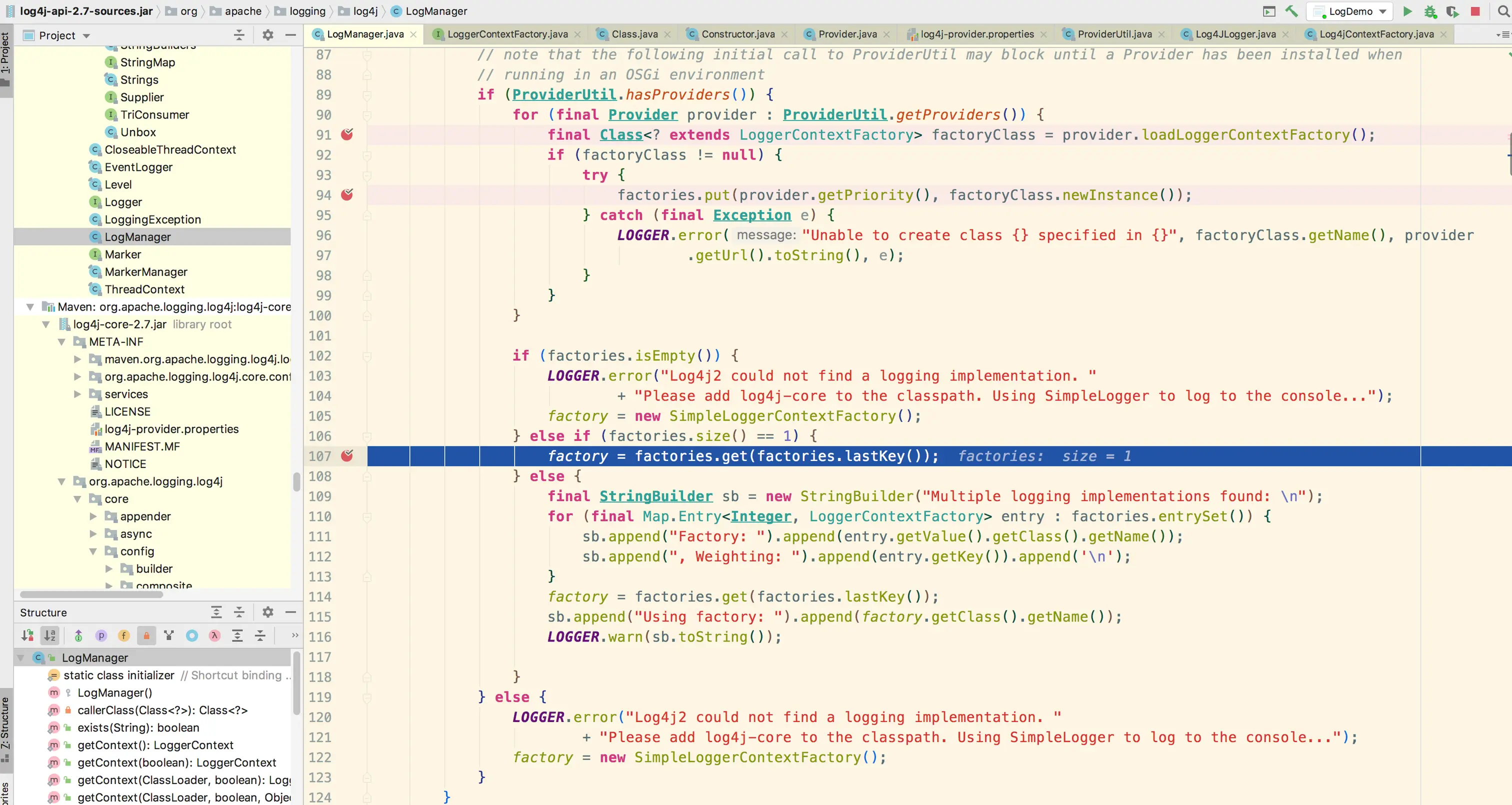Stop the running process with red square
The height and width of the screenshot is (805, 1512).
coord(1475,11)
